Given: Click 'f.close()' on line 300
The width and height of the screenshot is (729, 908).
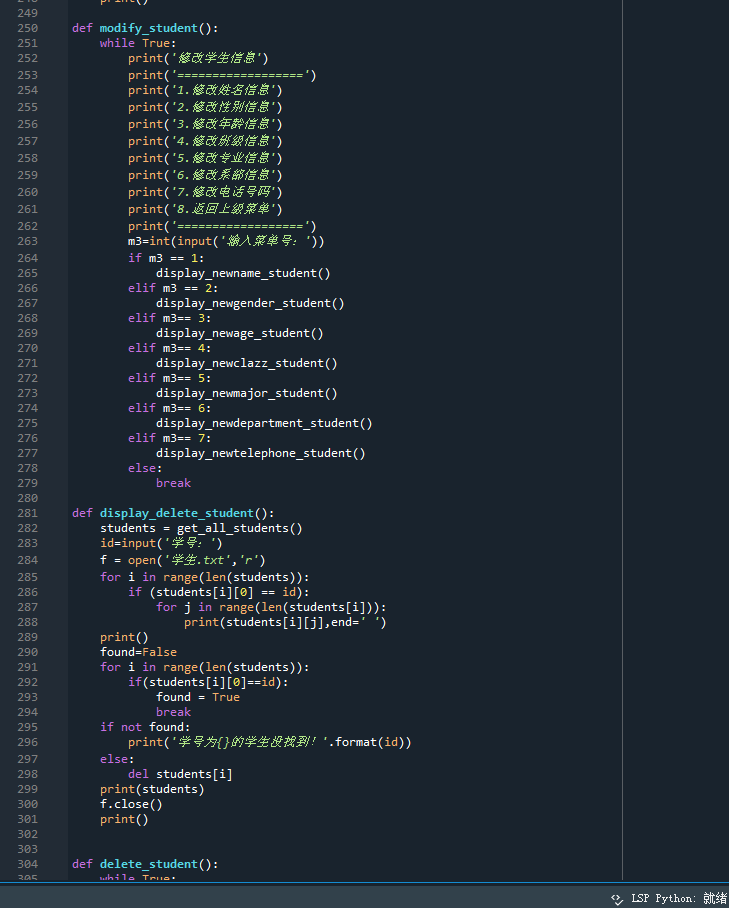Looking at the screenshot, I should 131,804.
